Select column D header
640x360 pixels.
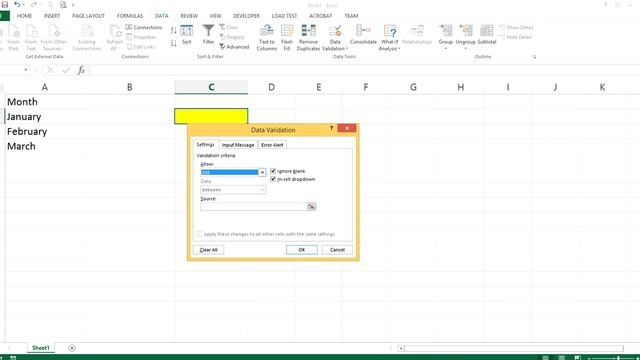(271, 87)
